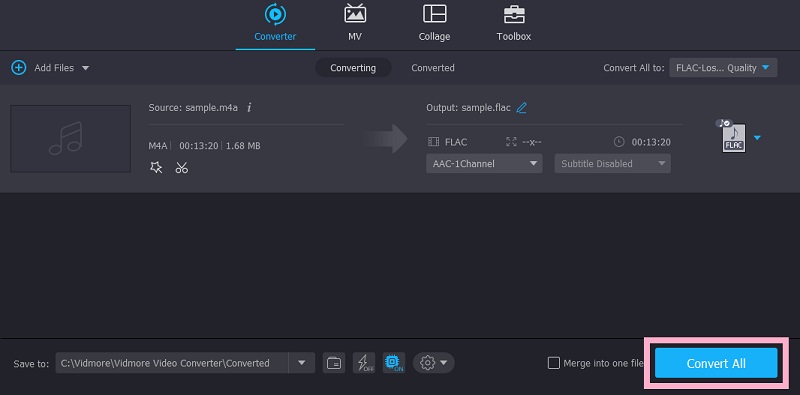Click the FLAC output format icon
Viewport: 800px width, 395px height.
pos(734,137)
